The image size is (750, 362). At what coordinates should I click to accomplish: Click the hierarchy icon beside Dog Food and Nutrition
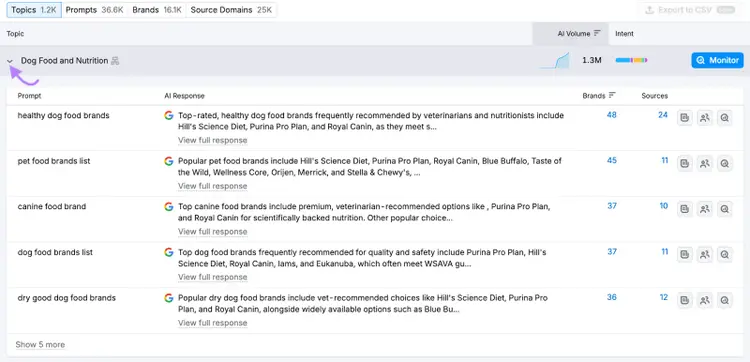(115, 61)
